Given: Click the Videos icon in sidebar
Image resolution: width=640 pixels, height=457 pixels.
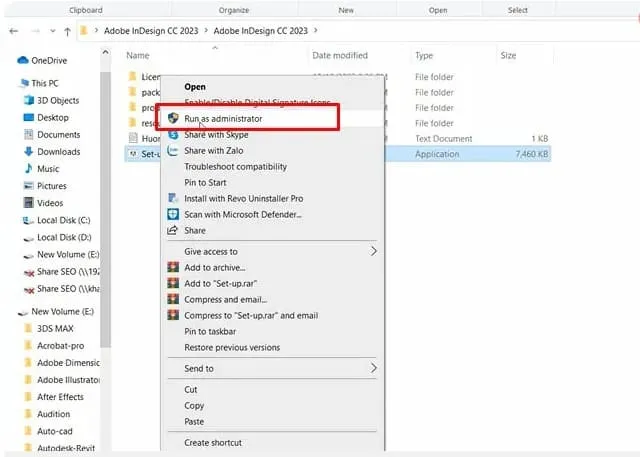Looking at the screenshot, I should [29, 203].
